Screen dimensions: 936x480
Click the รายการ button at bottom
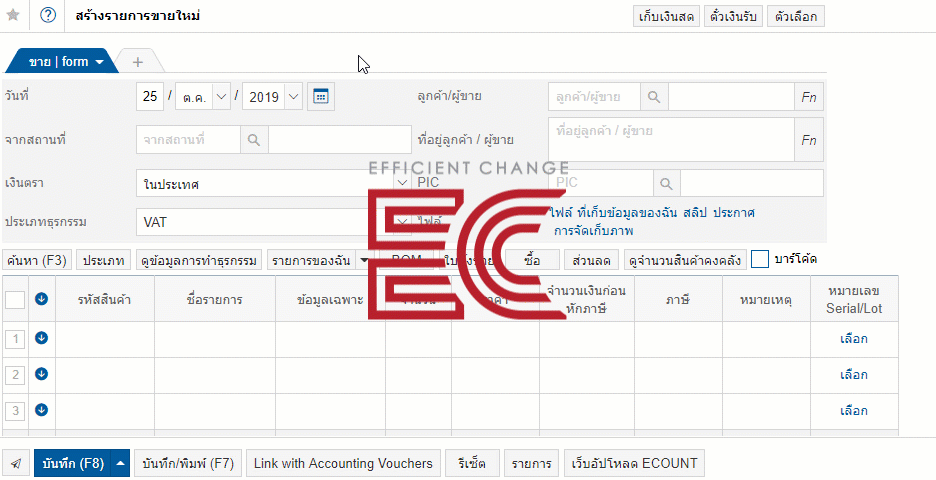point(531,463)
